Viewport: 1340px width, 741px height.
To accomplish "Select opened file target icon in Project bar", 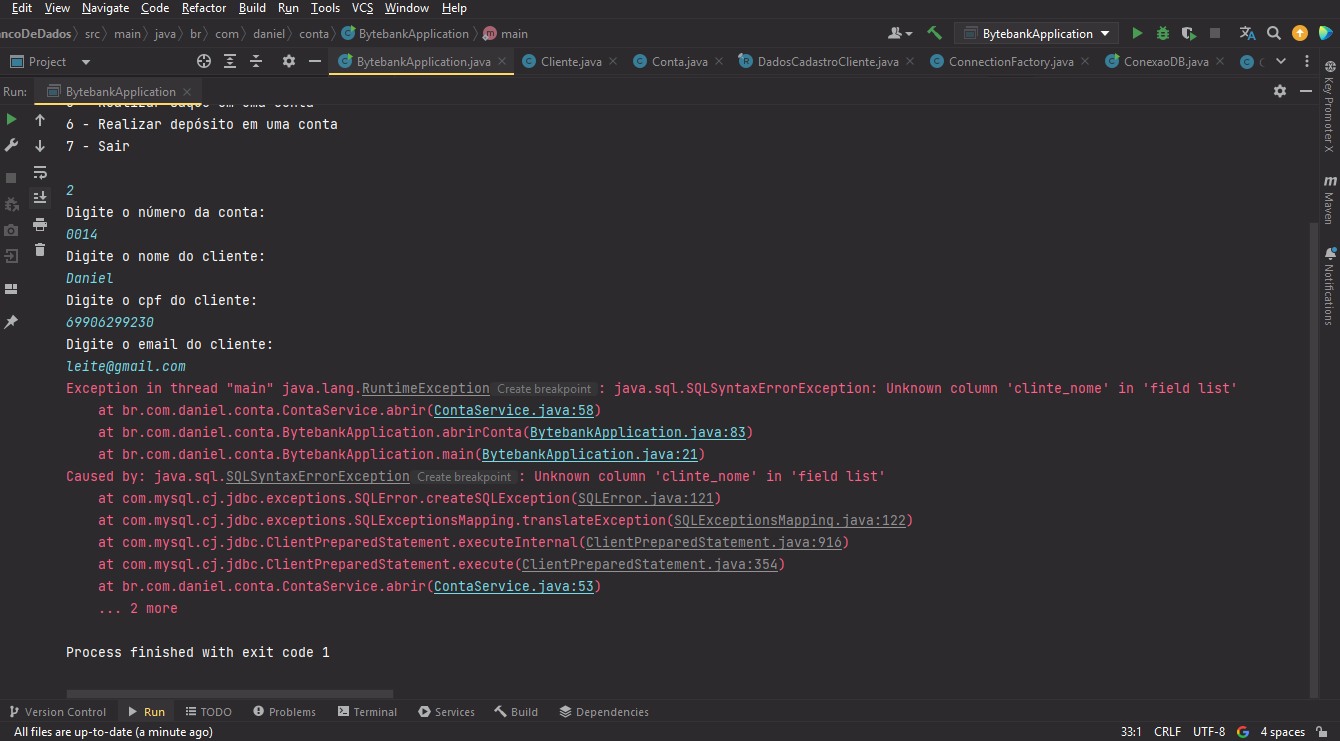I will pos(204,61).
